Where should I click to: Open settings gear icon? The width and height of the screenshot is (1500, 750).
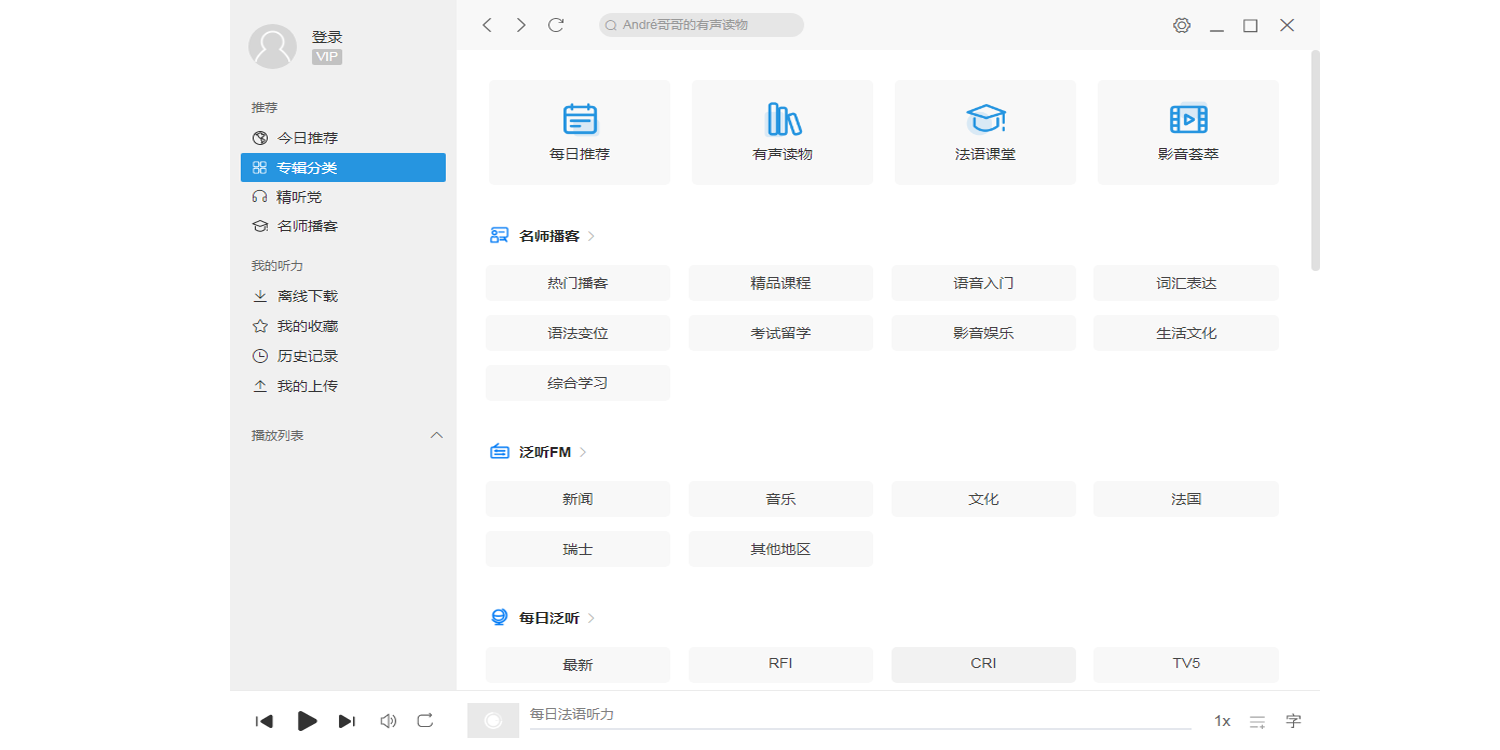pos(1182,25)
